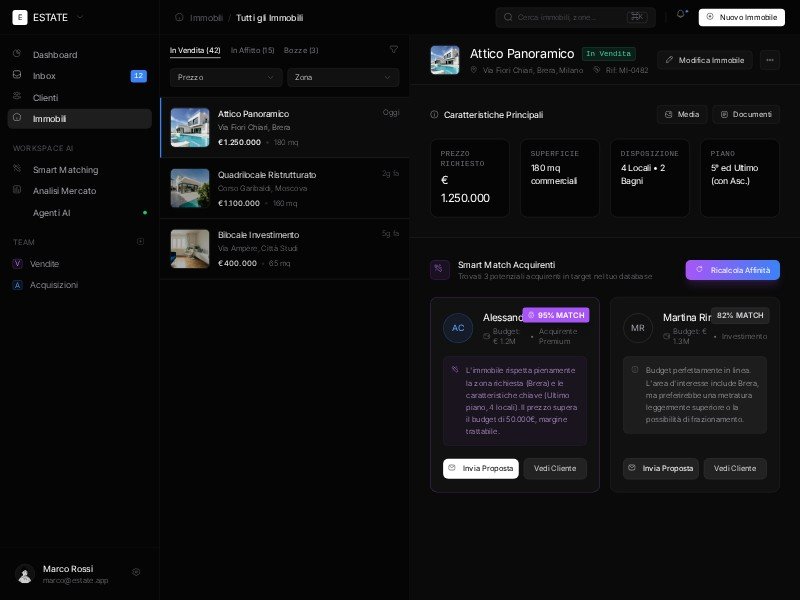Switch to the In Affitto tab
This screenshot has width=800, height=600.
tap(252, 50)
